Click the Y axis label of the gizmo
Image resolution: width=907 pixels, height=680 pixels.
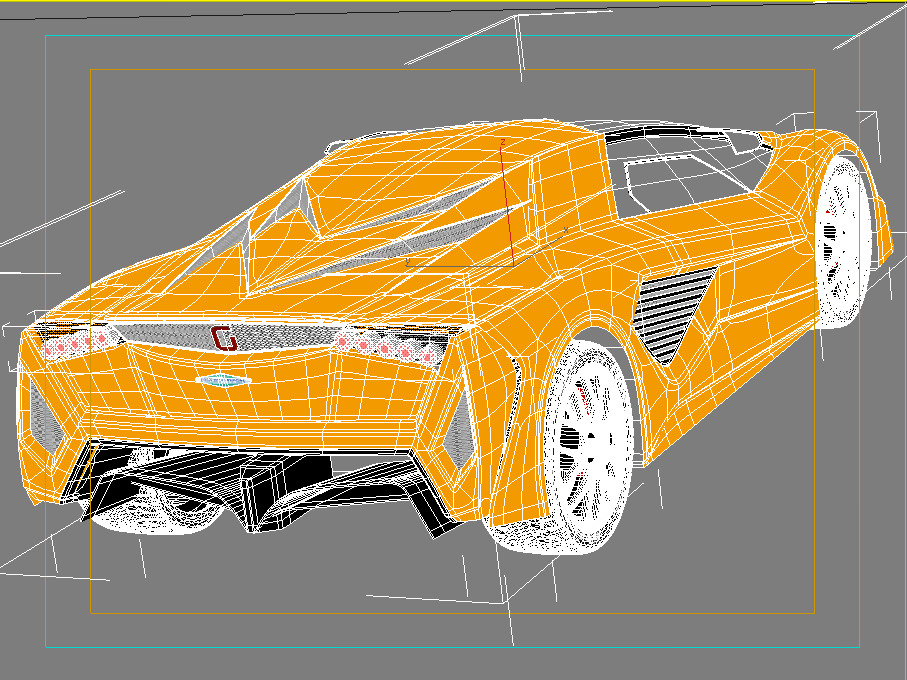(408, 262)
